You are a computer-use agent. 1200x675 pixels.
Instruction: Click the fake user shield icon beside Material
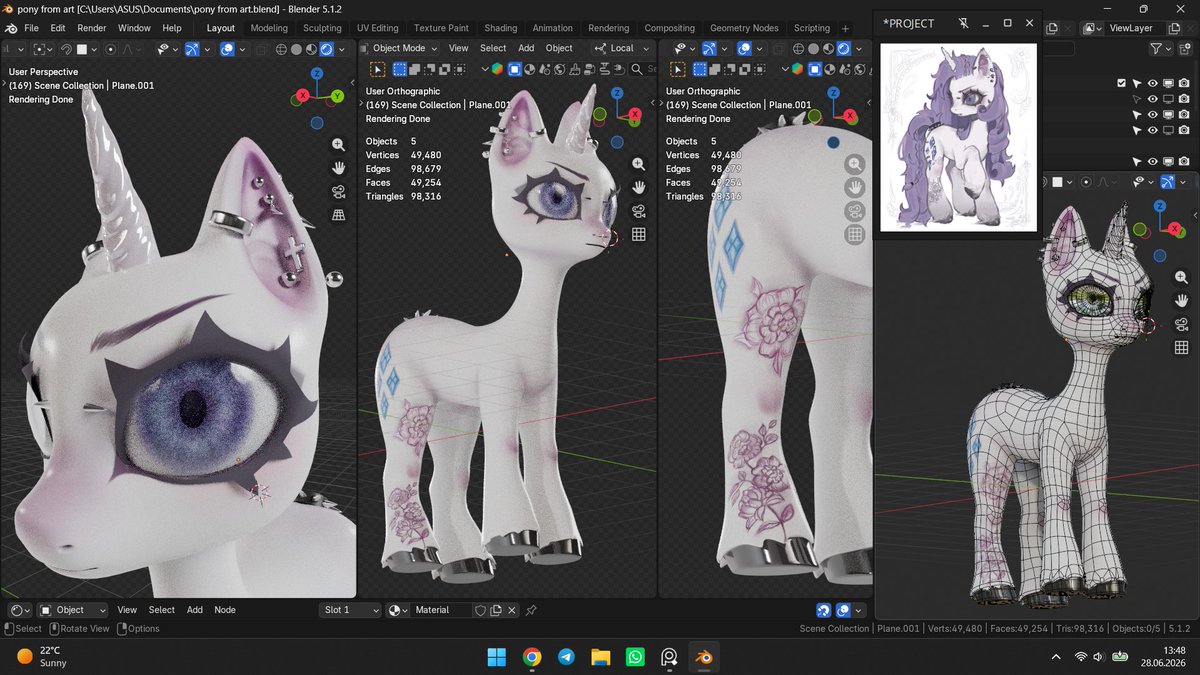point(480,610)
